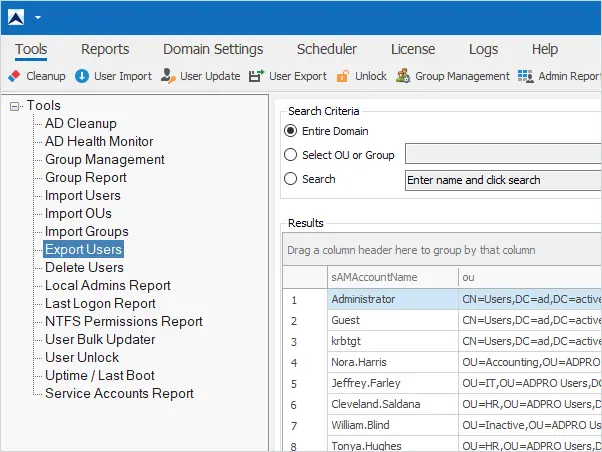Viewport: 602px width, 452px height.
Task: Select the Nora.Harris cell
Action: [x=393, y=362]
